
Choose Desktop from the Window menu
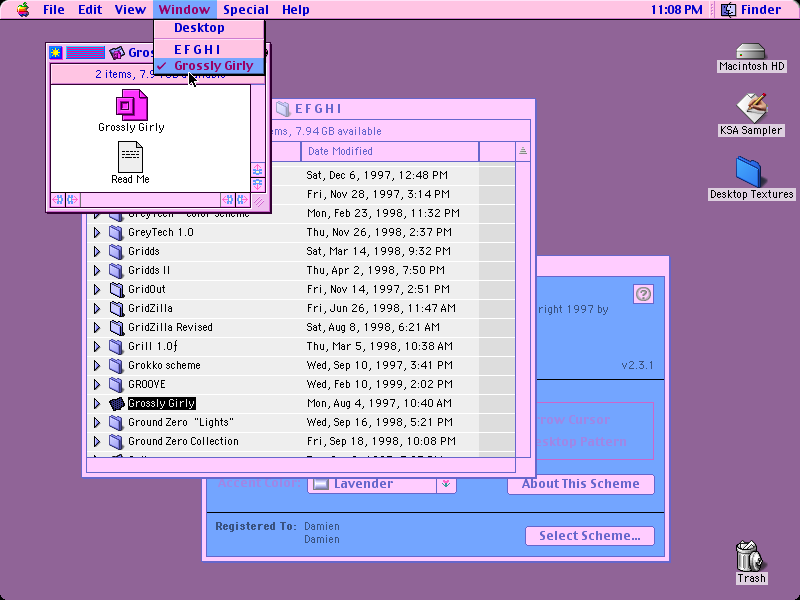[x=209, y=28]
